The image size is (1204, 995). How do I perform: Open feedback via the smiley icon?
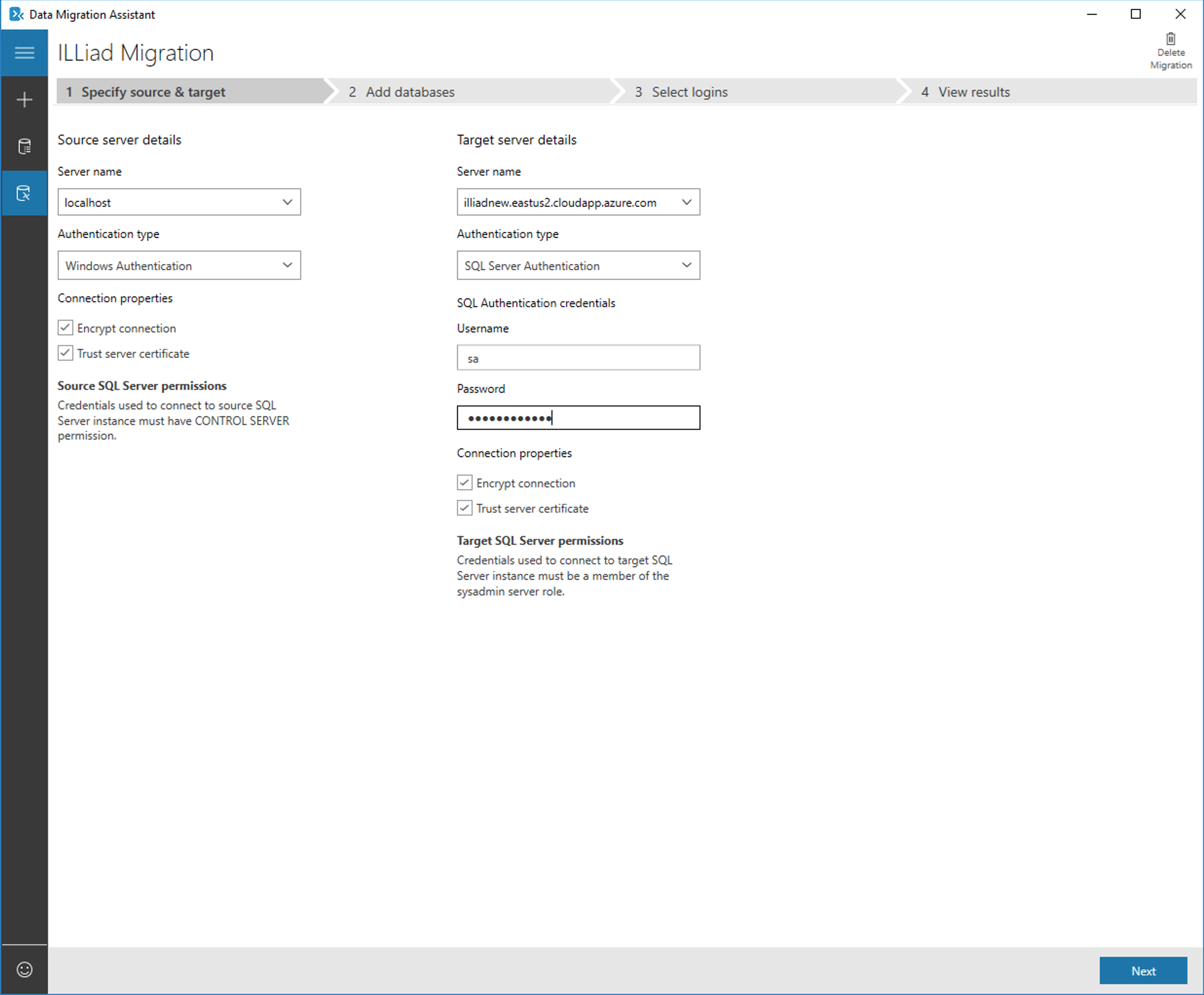point(24,969)
